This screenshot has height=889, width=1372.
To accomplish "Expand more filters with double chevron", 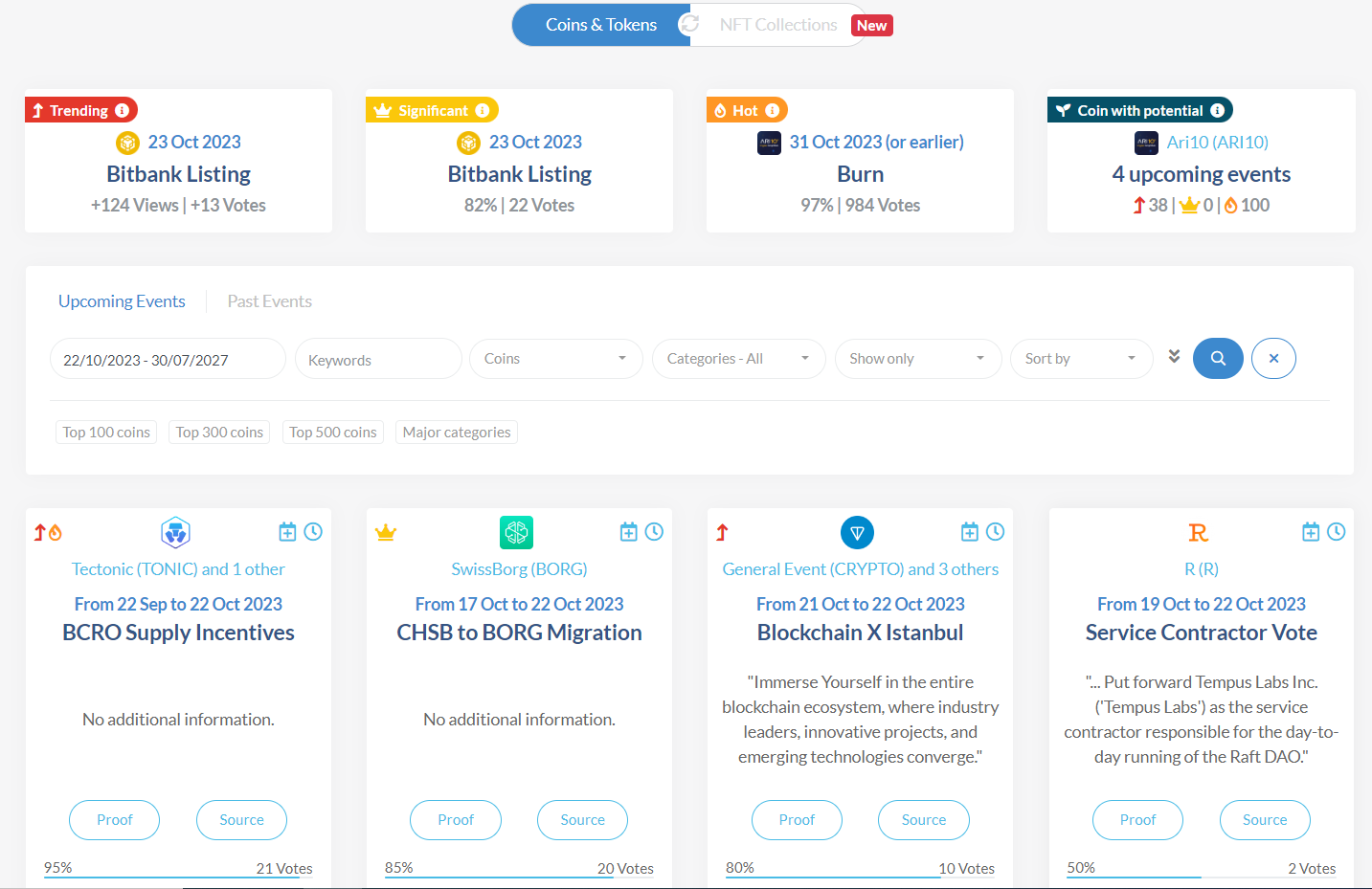I will pyautogui.click(x=1174, y=357).
